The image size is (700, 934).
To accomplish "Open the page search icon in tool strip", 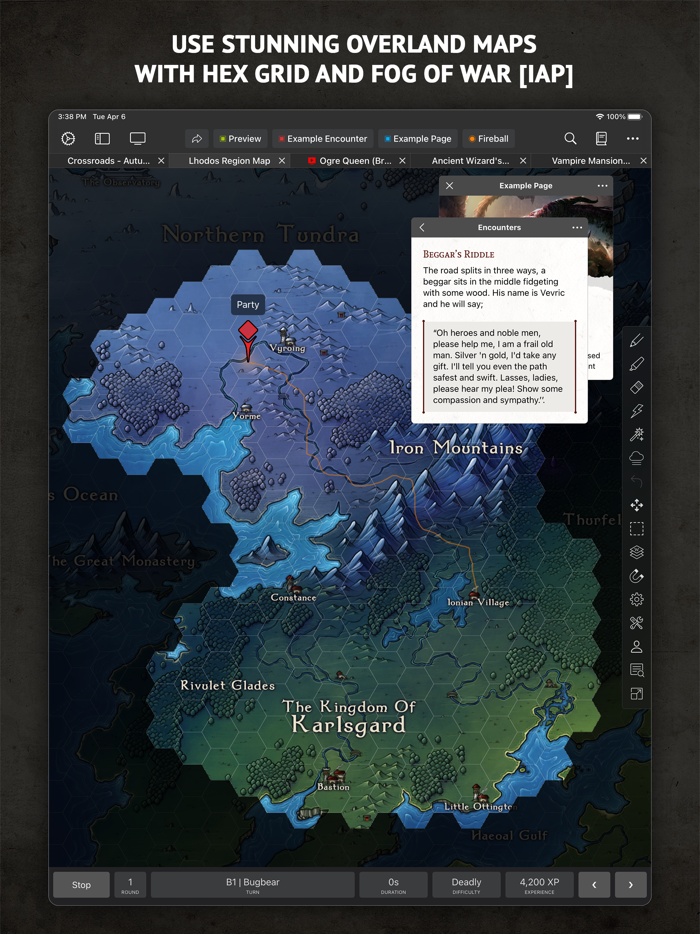I will pos(636,670).
